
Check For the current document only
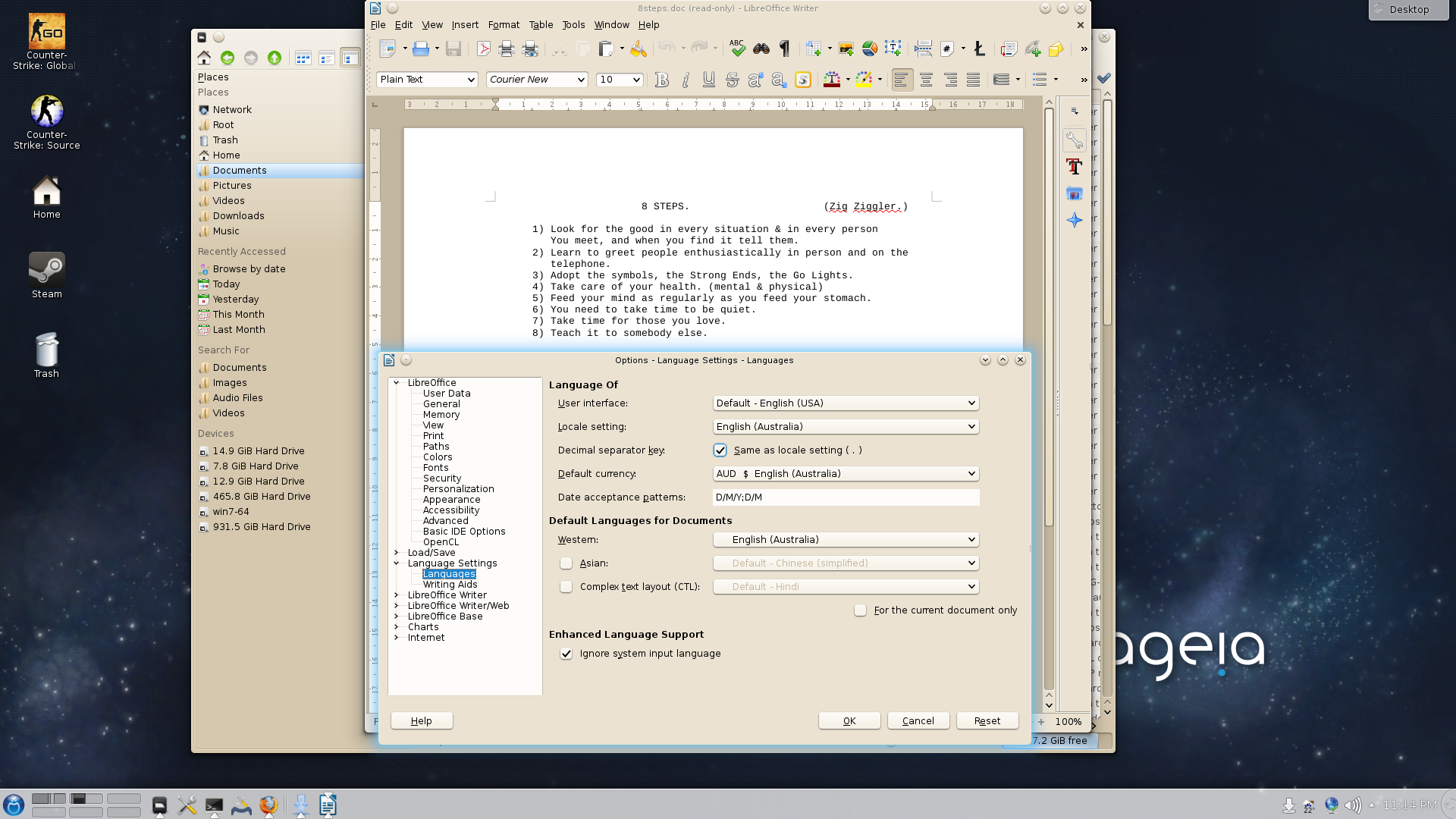click(860, 610)
